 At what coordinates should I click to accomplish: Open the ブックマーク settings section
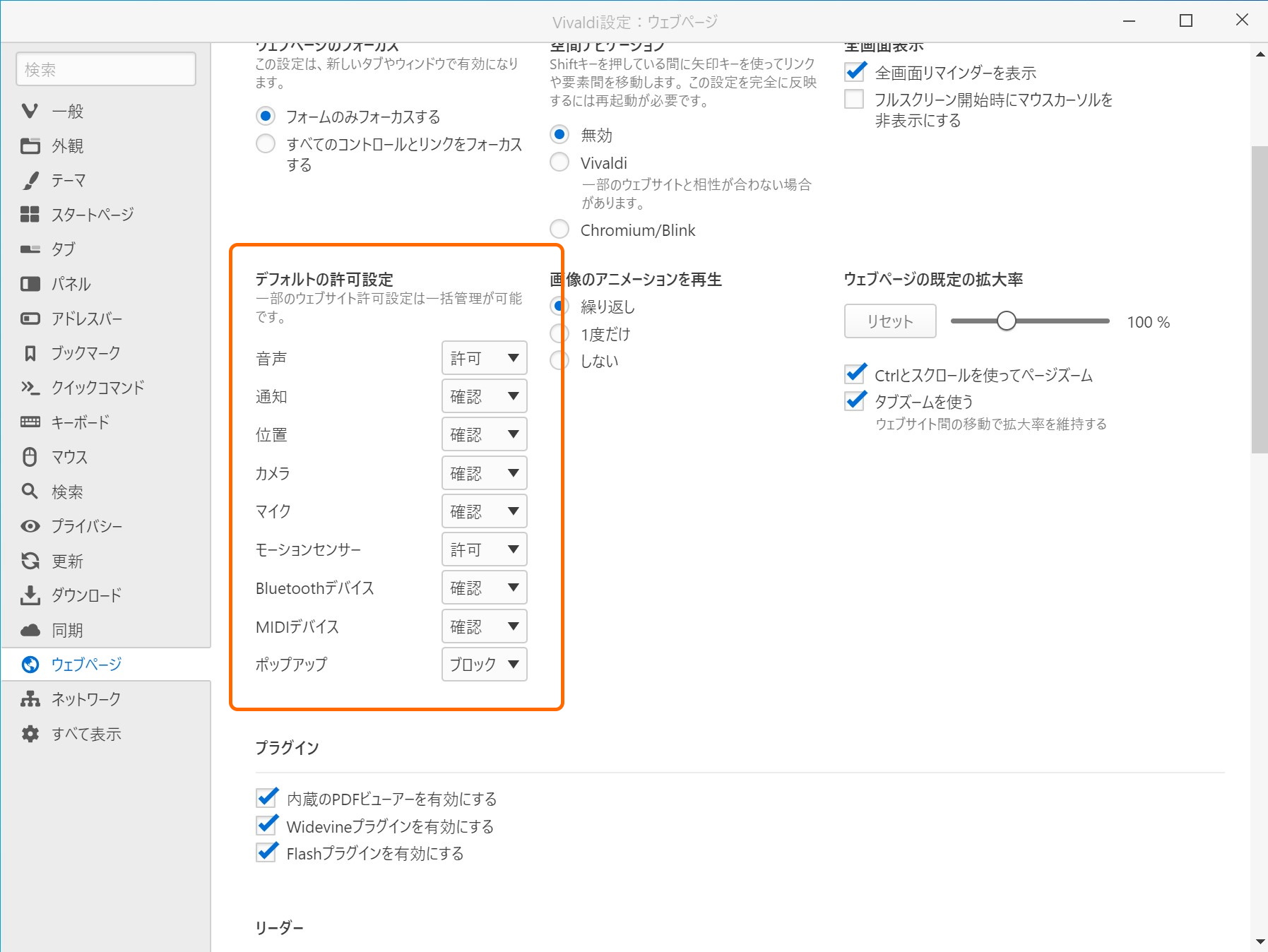tap(85, 352)
